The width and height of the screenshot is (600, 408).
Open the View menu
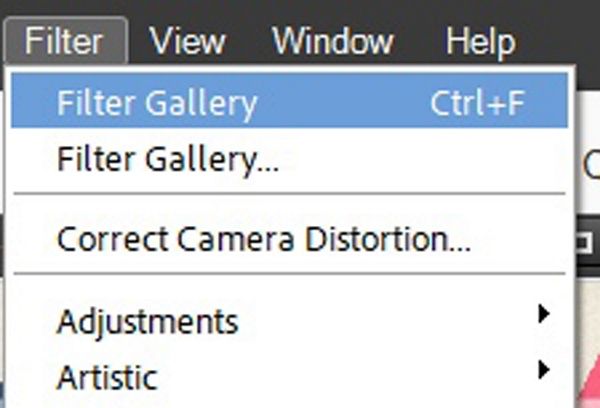190,41
